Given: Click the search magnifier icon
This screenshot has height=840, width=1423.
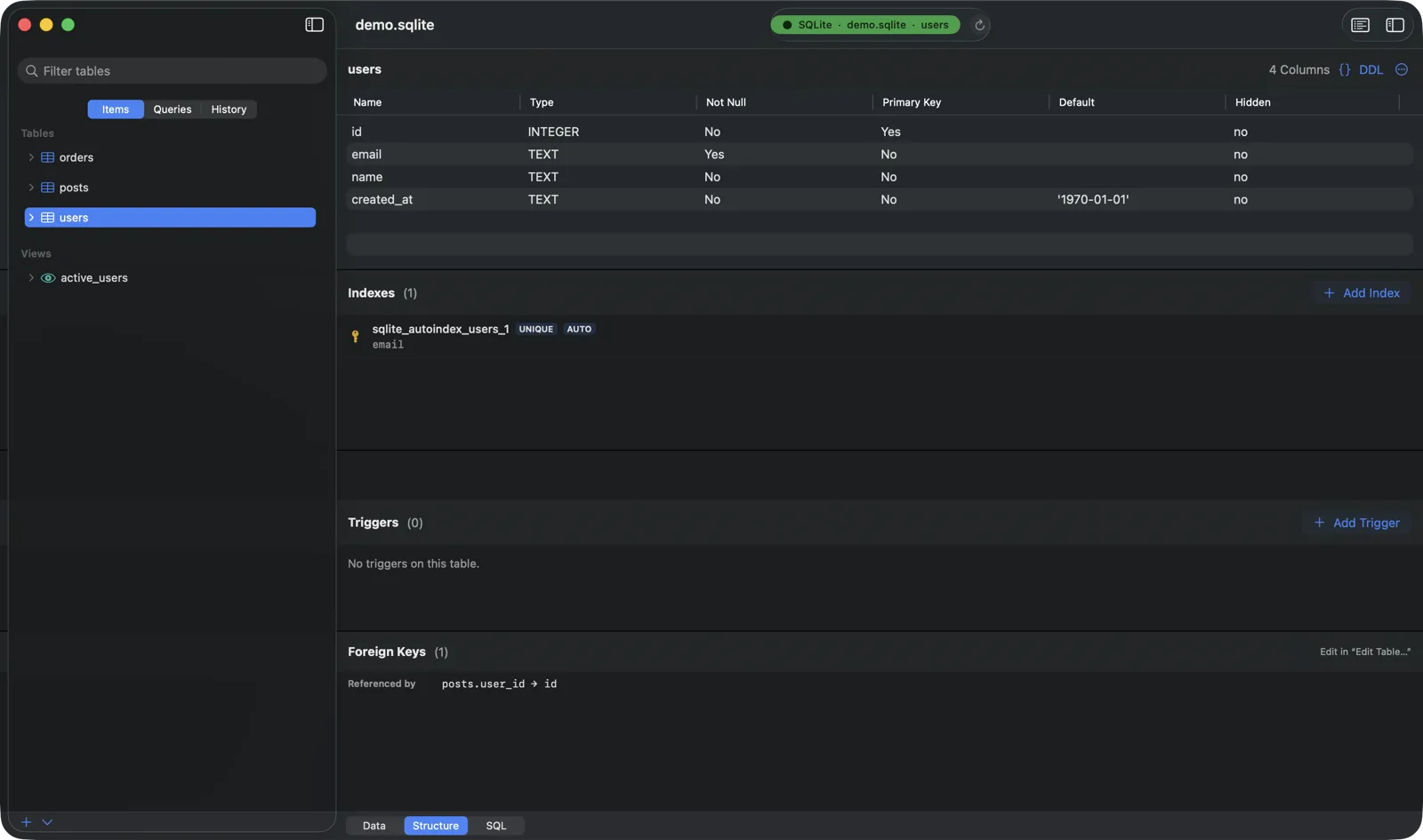Looking at the screenshot, I should pos(32,71).
